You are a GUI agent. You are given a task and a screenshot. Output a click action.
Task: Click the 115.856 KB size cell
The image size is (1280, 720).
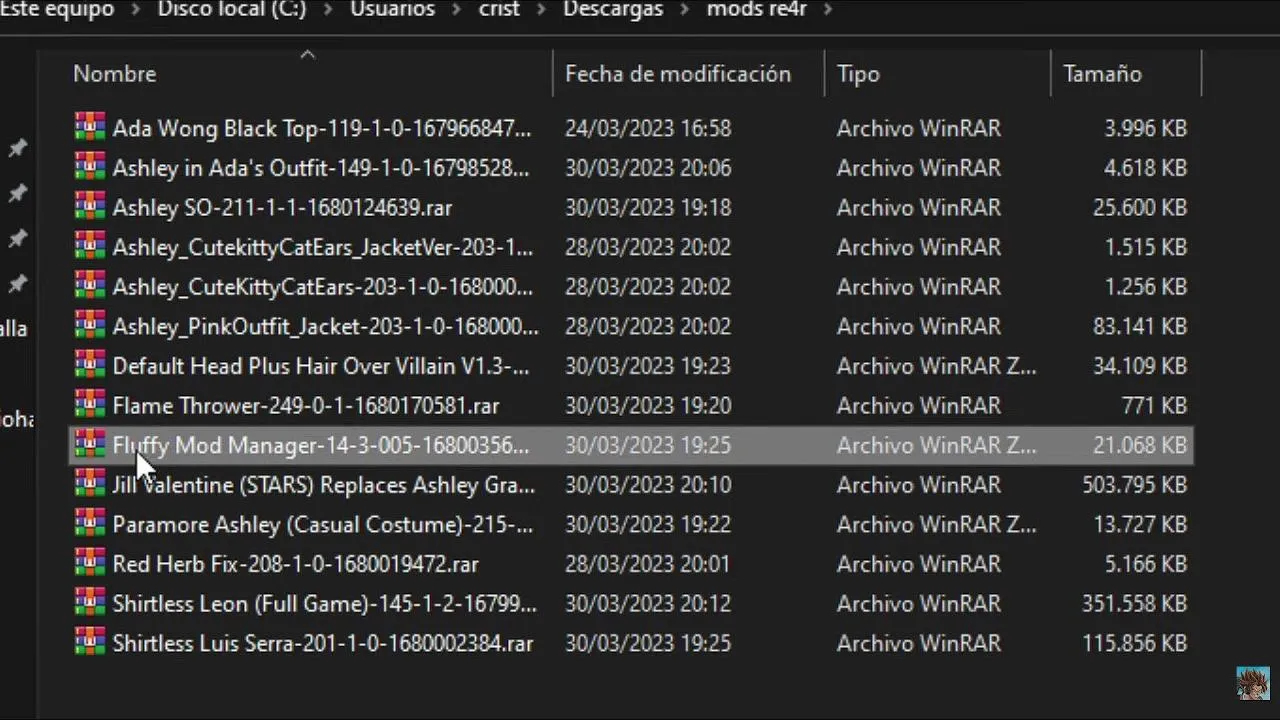click(1134, 643)
